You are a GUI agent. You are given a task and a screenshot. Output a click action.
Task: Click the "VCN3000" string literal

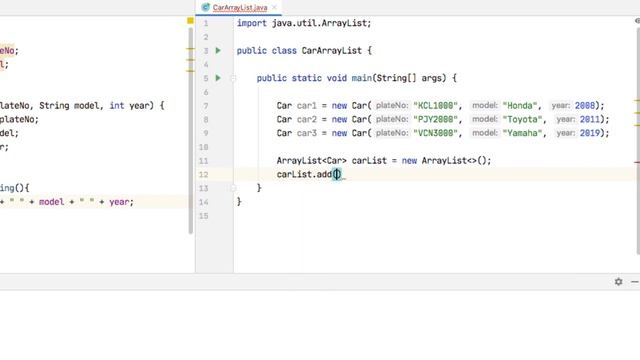click(x=435, y=133)
